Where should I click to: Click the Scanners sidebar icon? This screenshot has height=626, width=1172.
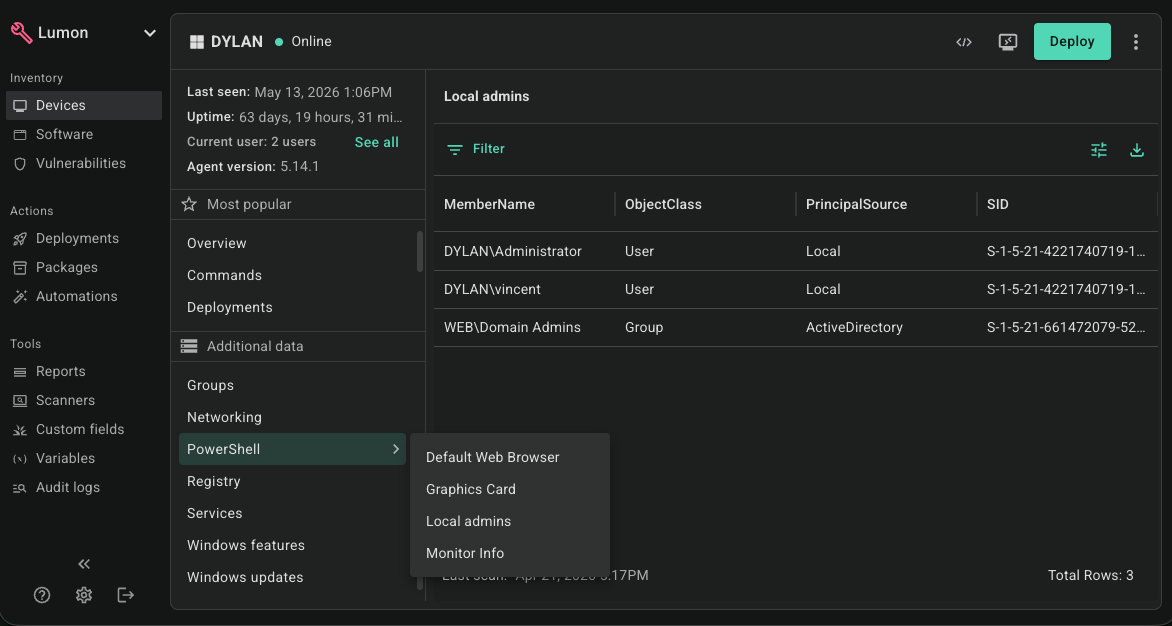click(20, 400)
